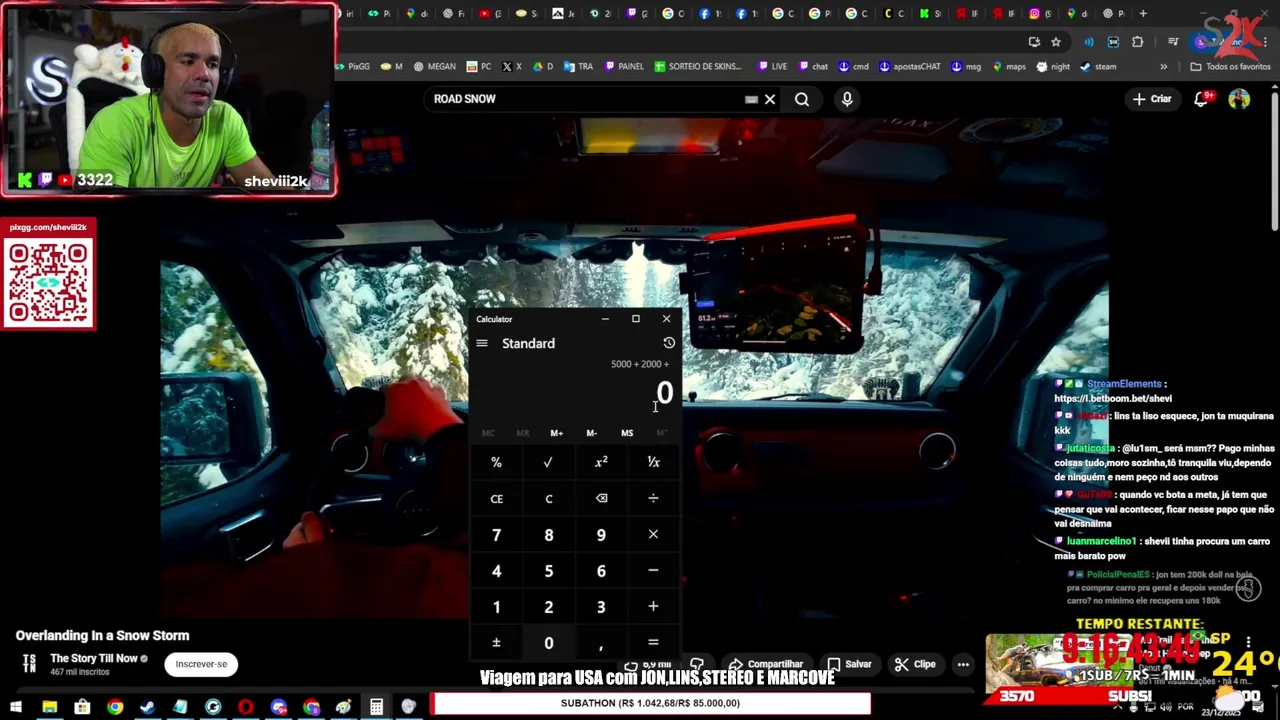Screen dimensions: 1280x720
Task: Open File Explorer from taskbar
Action: point(49,707)
